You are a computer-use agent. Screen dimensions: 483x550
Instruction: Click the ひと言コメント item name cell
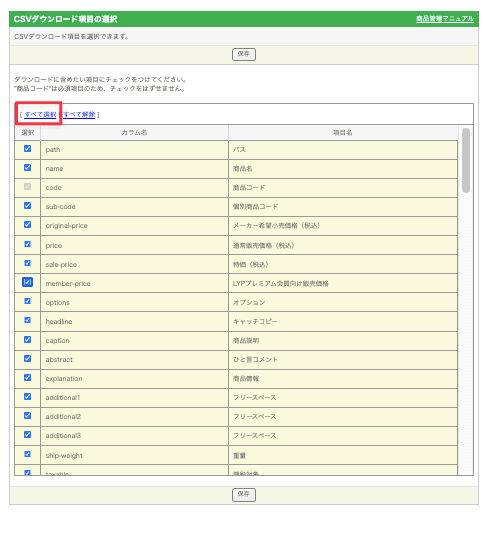tap(343, 360)
